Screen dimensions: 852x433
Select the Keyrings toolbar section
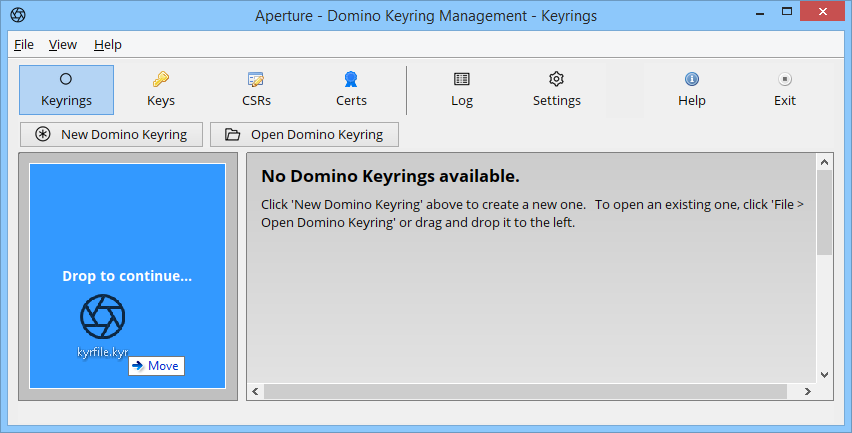tap(66, 90)
